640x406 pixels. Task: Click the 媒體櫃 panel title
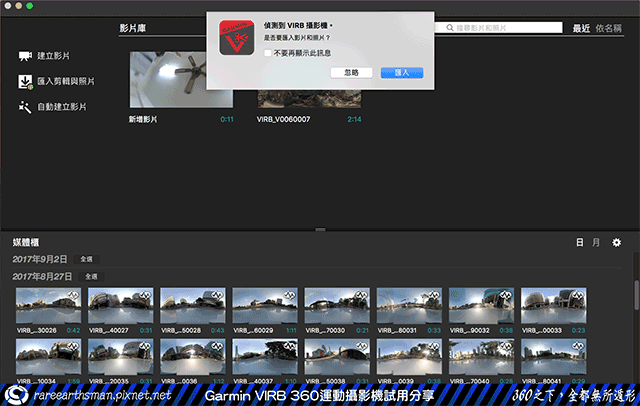(26, 242)
